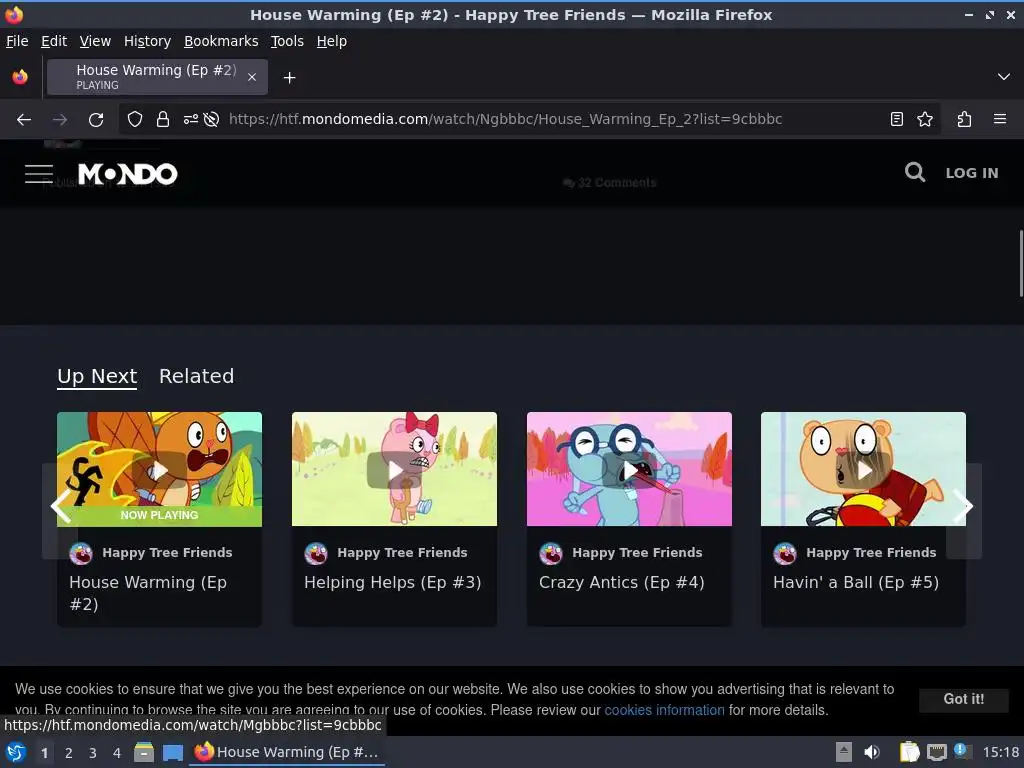Open the site search magnifier
The image size is (1024, 768).
tap(914, 172)
